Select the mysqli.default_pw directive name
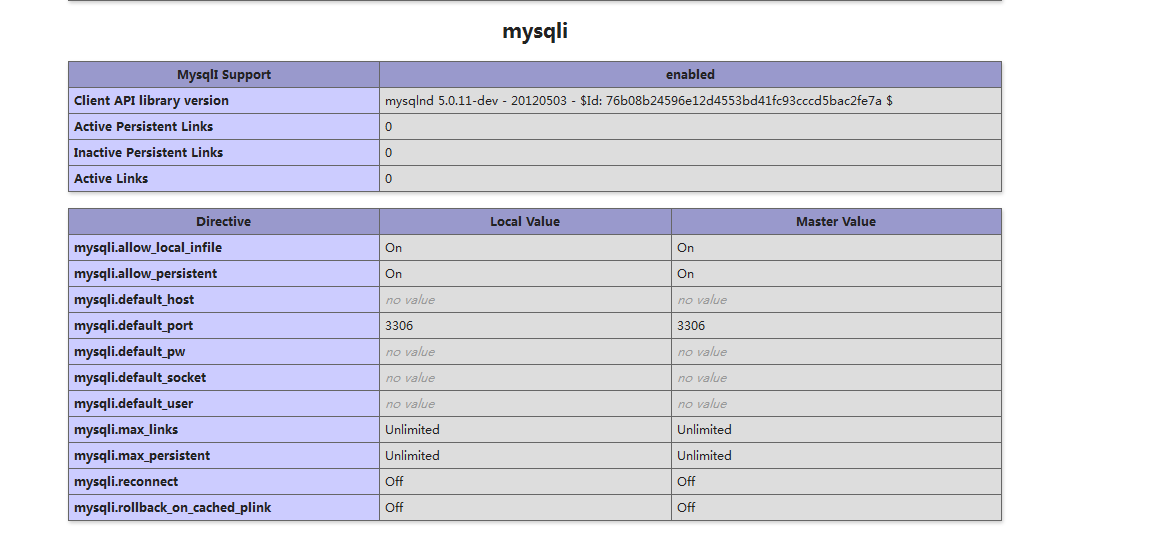The image size is (1151, 537). [x=130, y=352]
